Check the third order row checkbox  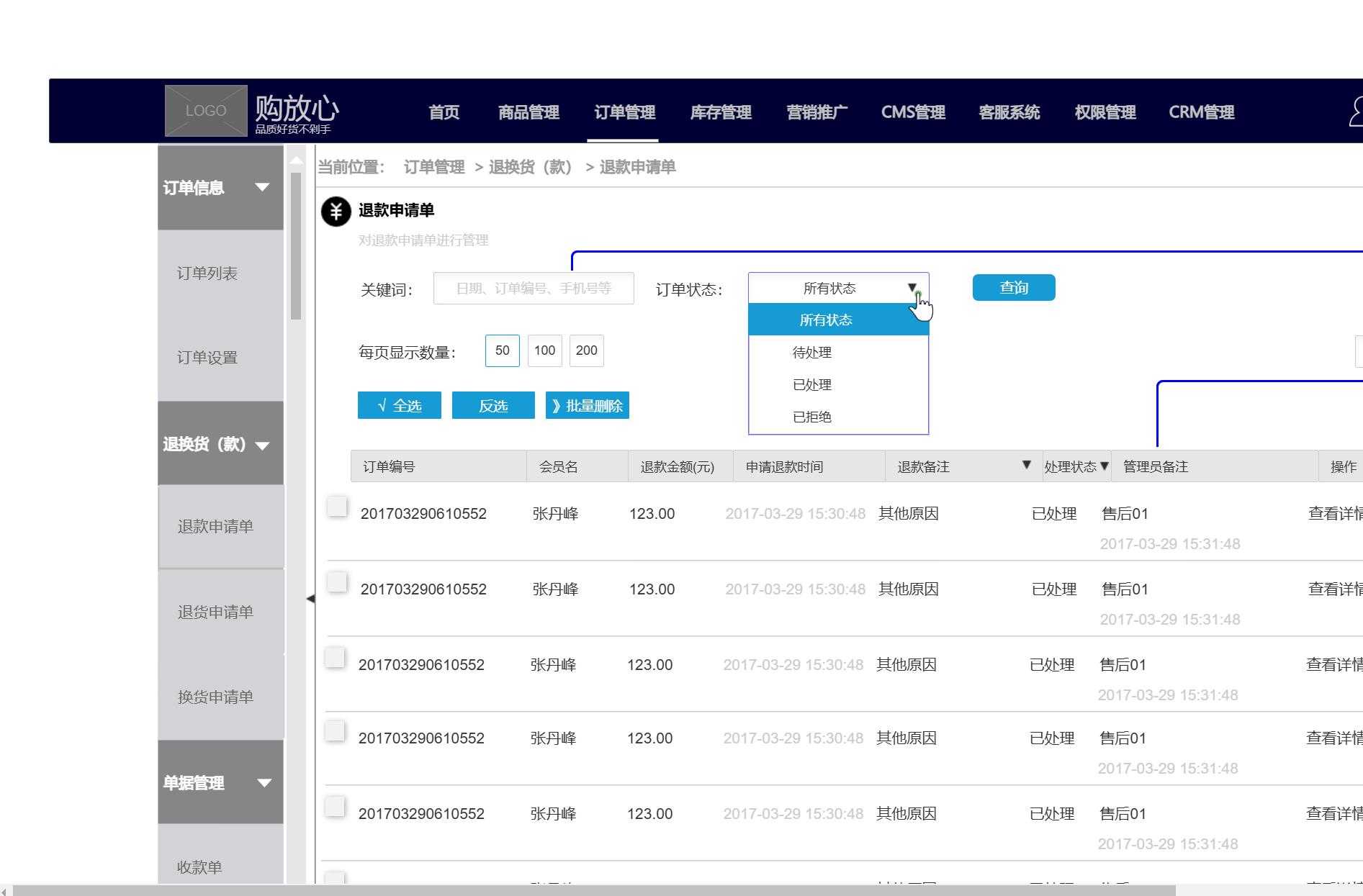[335, 657]
